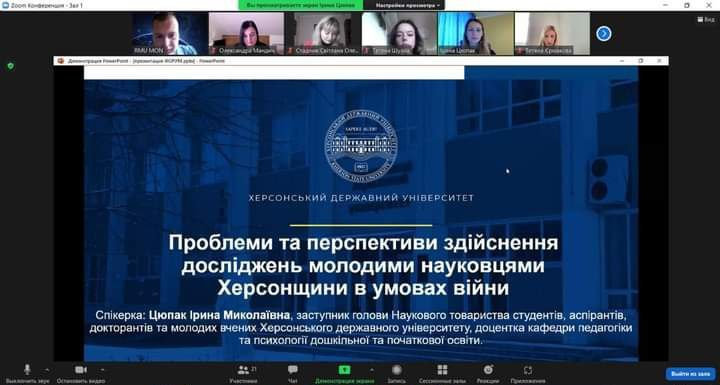Select the RMU MON participant video
Viewport: 720px width, 385px height.
click(170, 34)
